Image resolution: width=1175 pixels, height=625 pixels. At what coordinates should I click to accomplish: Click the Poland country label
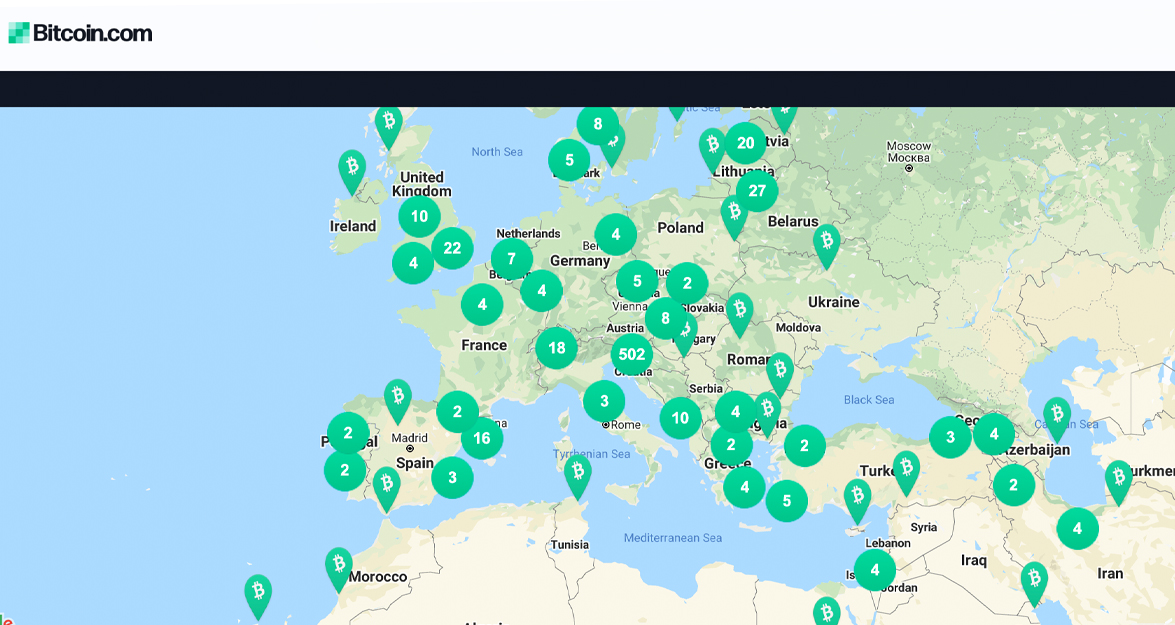point(680,228)
